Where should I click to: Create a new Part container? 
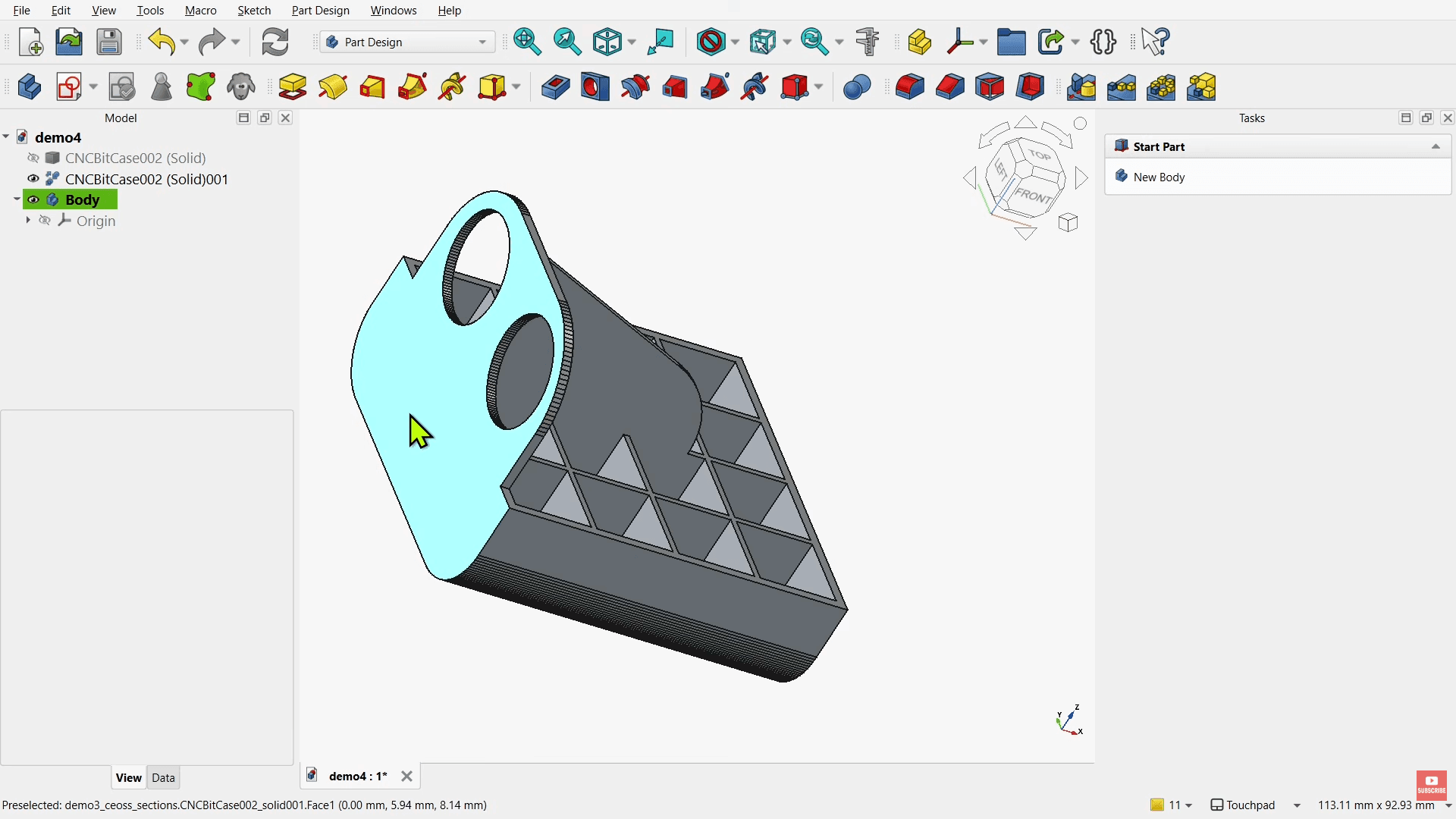point(919,42)
